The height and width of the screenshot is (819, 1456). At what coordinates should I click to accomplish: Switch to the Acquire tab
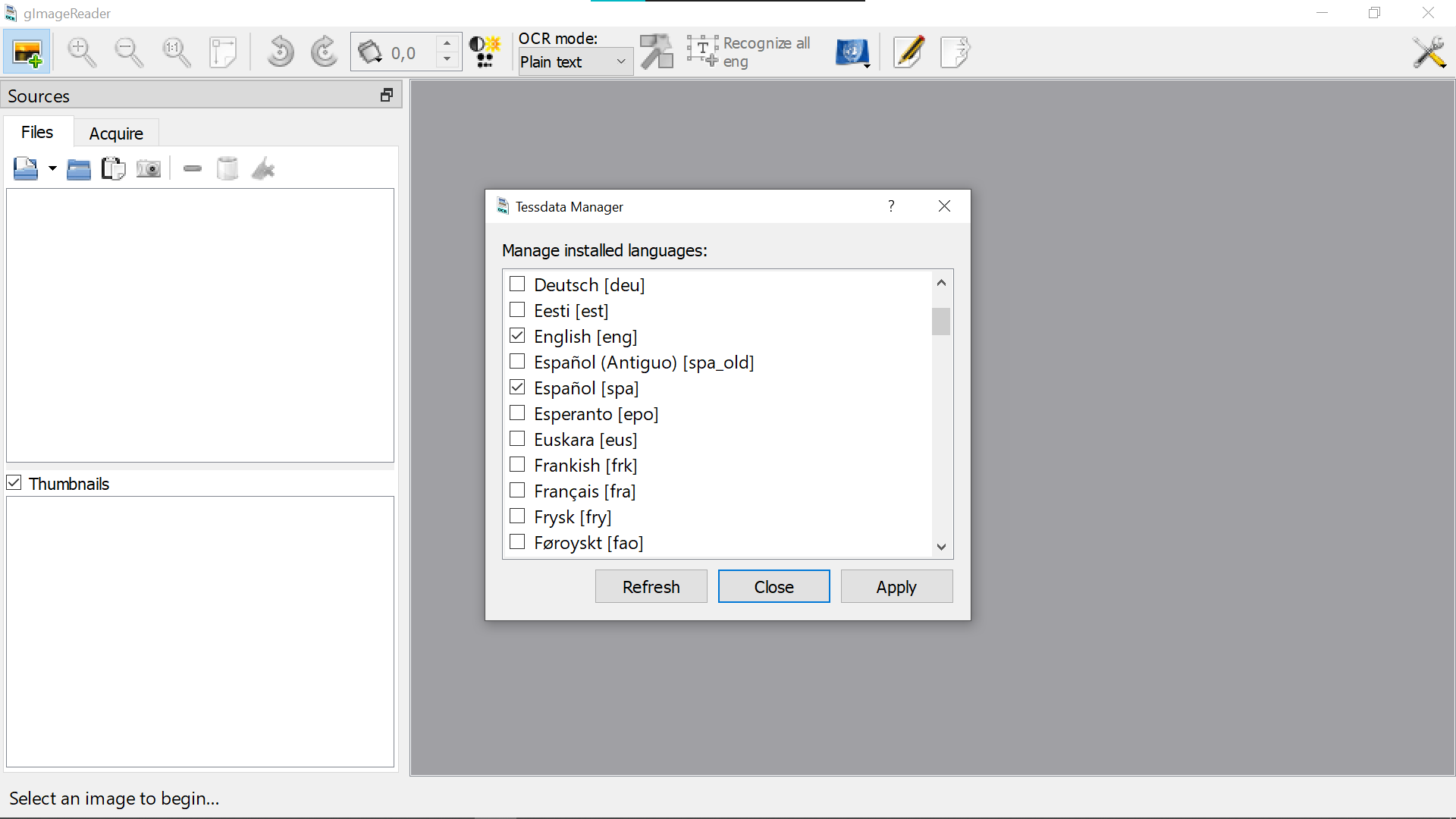pos(116,133)
